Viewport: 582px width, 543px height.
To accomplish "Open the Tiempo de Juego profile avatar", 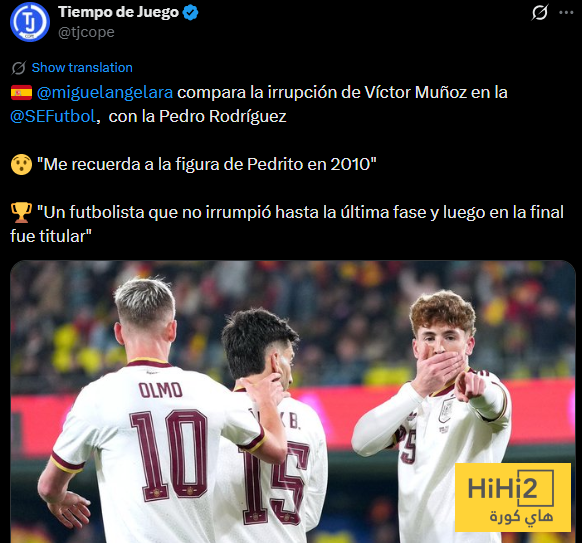I will click(30, 22).
